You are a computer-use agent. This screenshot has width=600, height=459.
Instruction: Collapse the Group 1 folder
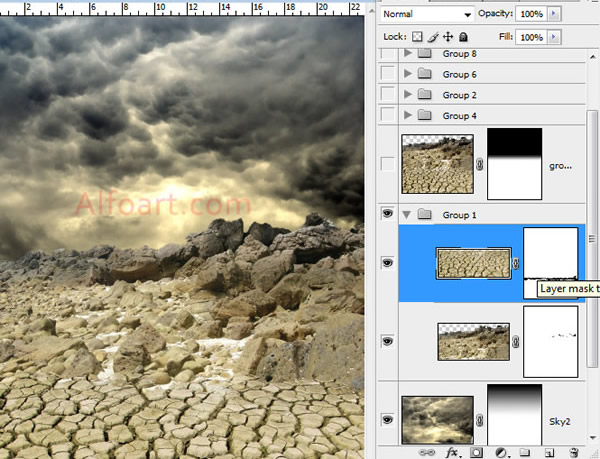pyautogui.click(x=407, y=214)
